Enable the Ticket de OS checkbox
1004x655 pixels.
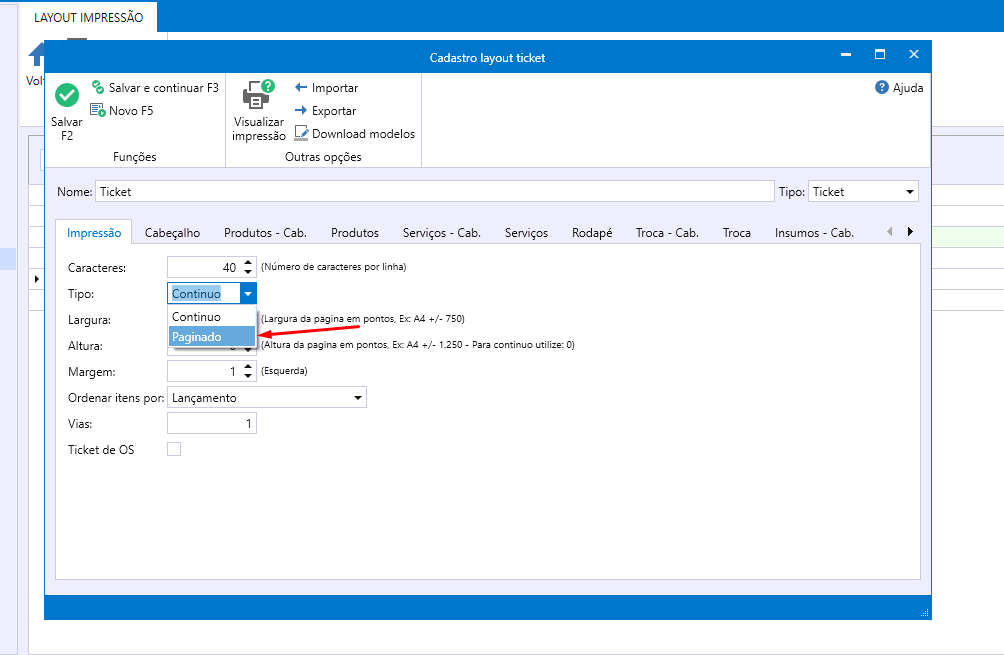tap(174, 450)
